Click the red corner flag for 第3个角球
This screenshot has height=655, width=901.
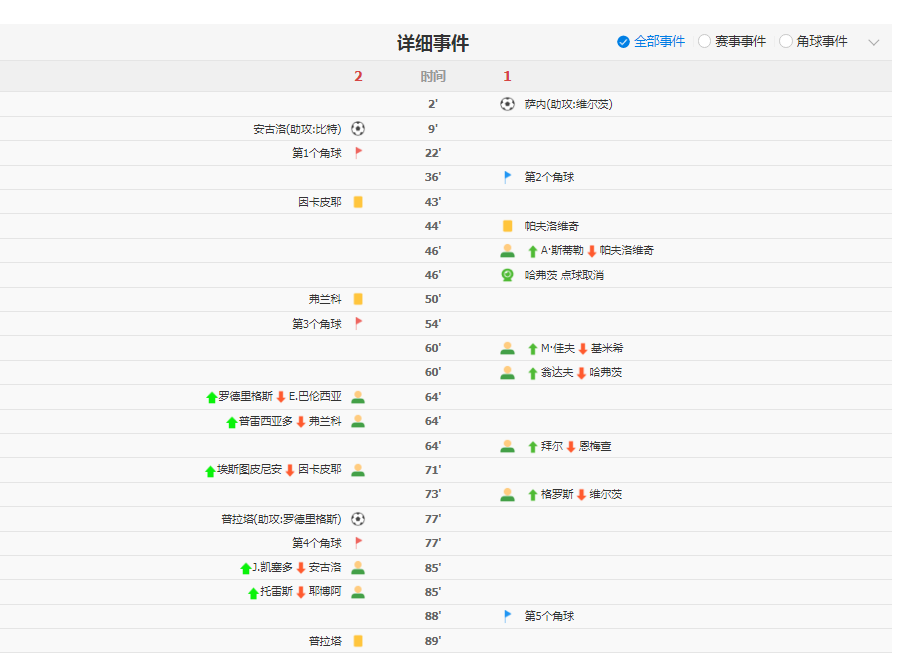click(359, 323)
